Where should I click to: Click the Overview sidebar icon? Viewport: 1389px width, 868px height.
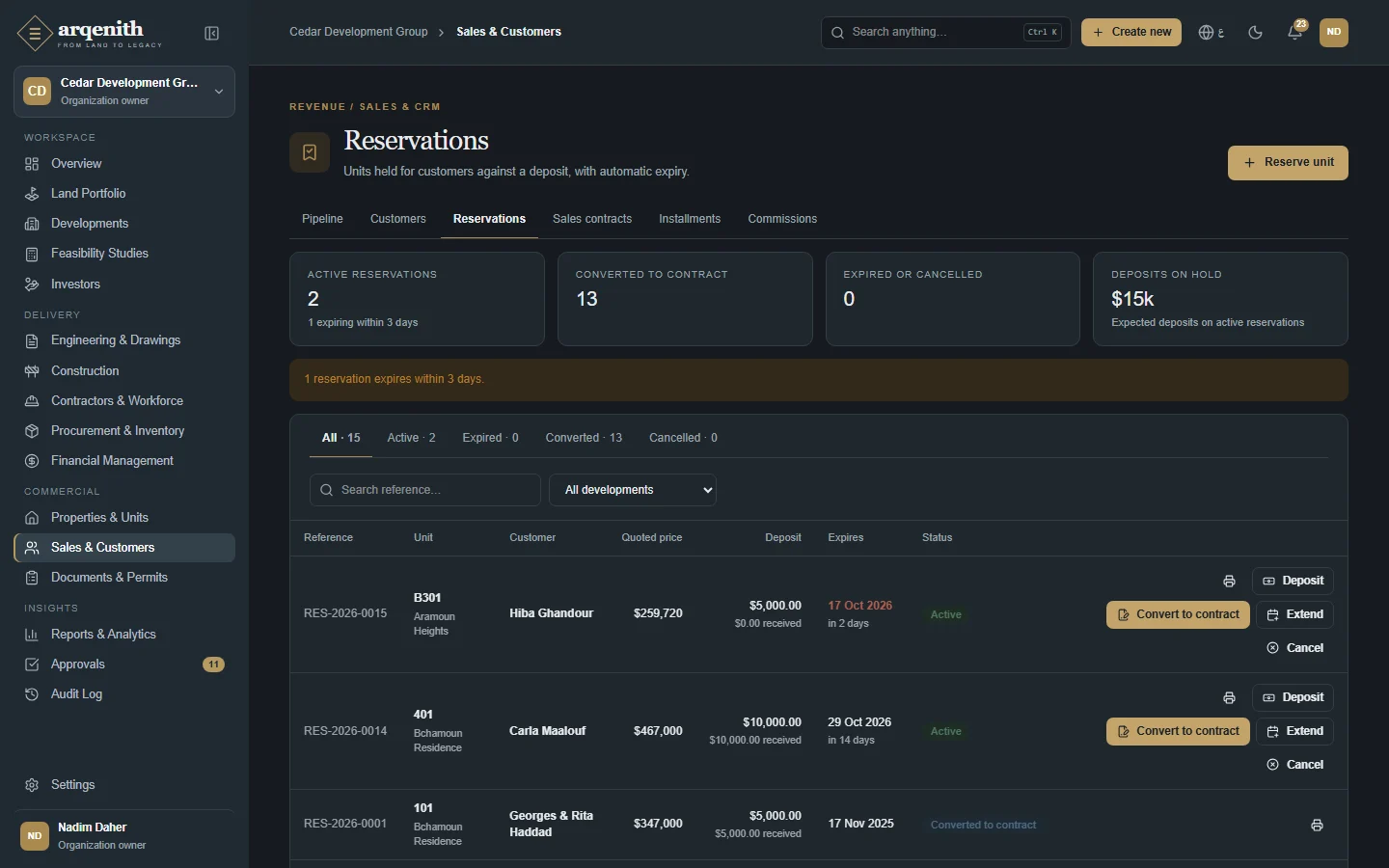pos(32,164)
